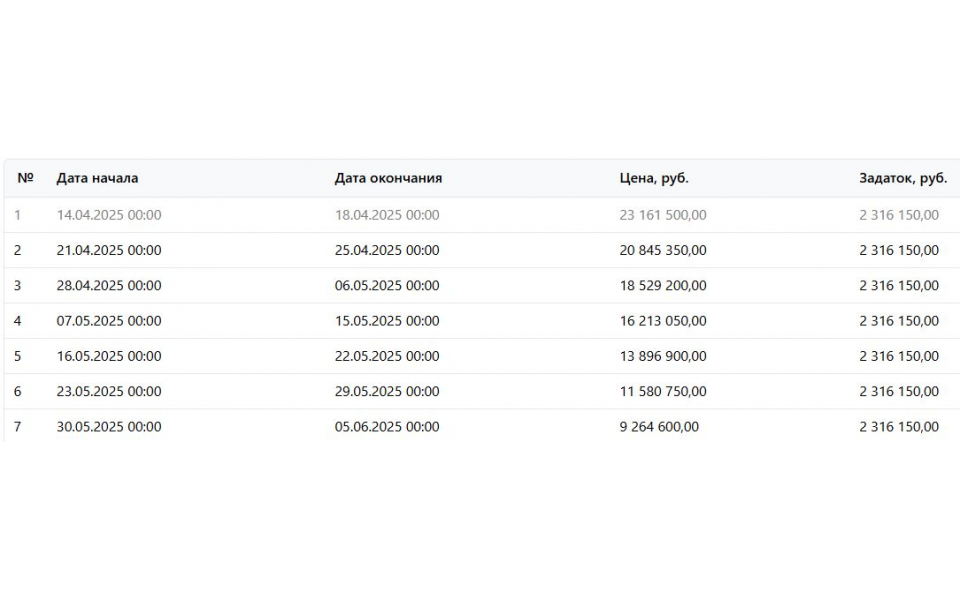Click price 11 580 750,00 in row 6
The image size is (960, 600).
tap(663, 391)
